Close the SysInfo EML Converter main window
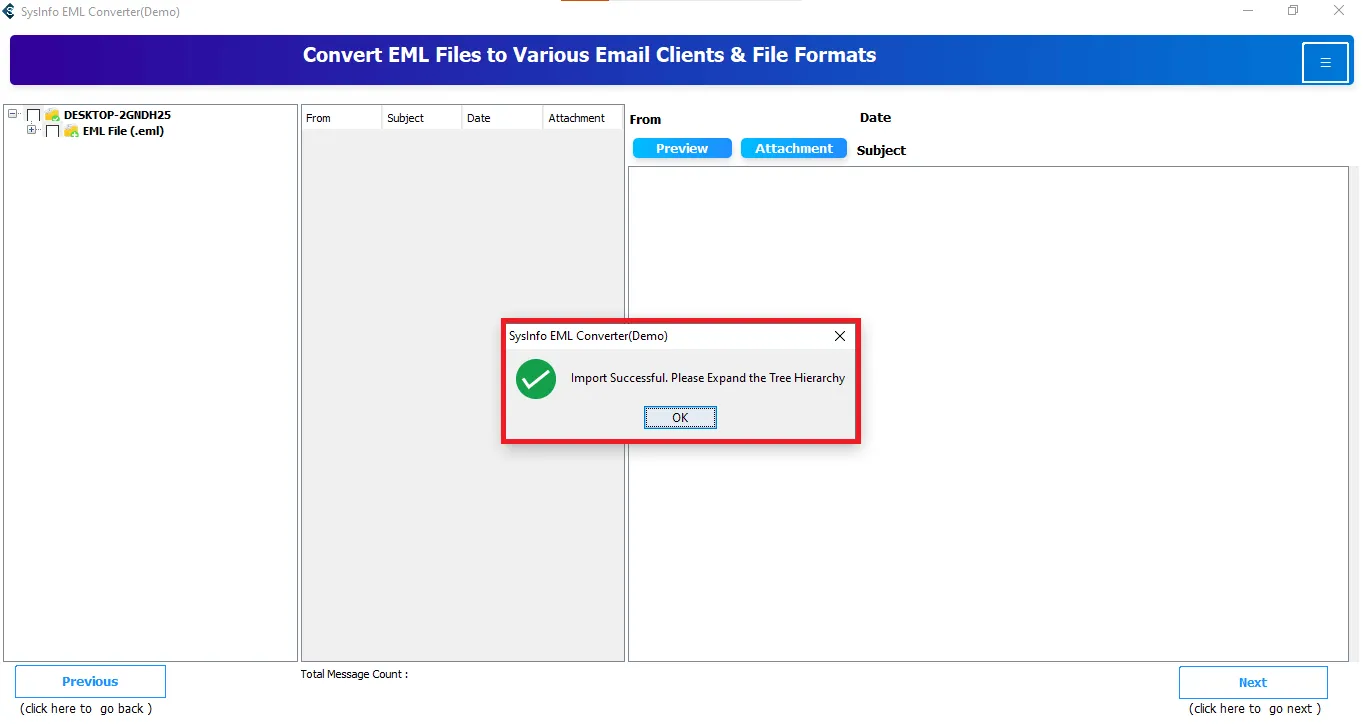The width and height of the screenshot is (1364, 724). point(1339,11)
